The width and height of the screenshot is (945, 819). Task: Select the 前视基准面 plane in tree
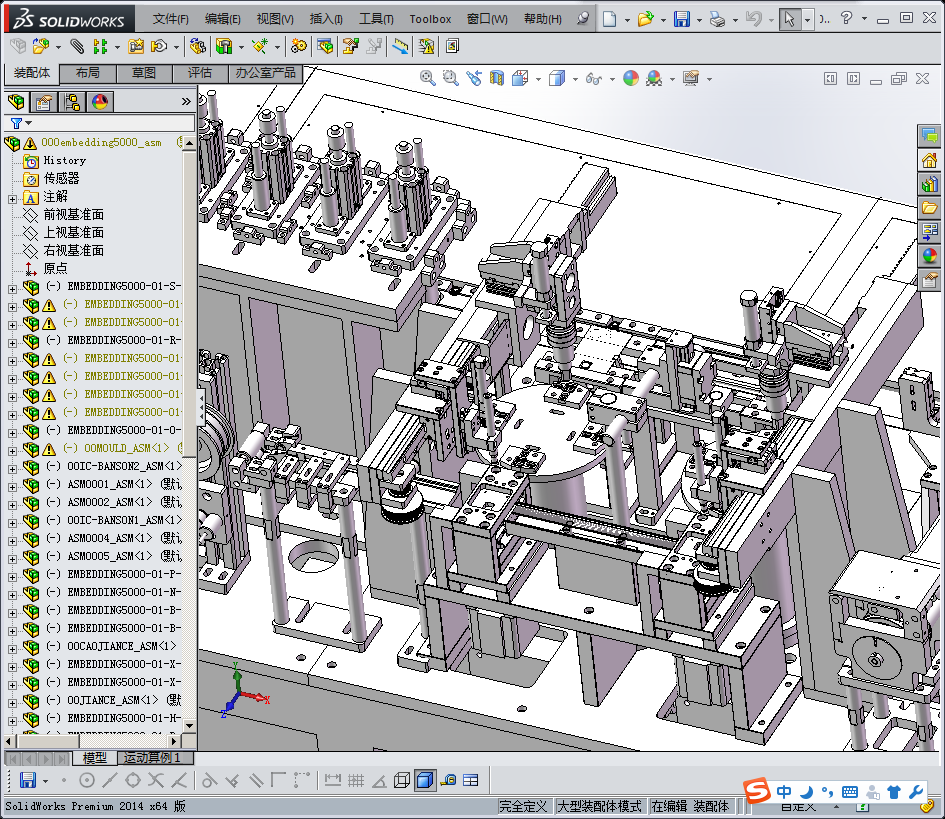(x=73, y=215)
